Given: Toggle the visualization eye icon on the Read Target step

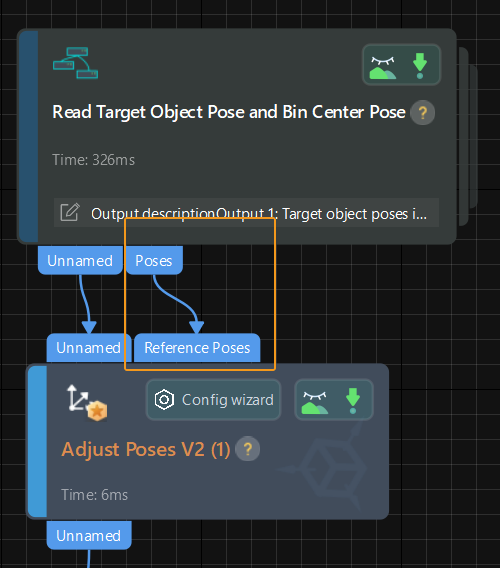Looking at the screenshot, I should pyautogui.click(x=383, y=67).
